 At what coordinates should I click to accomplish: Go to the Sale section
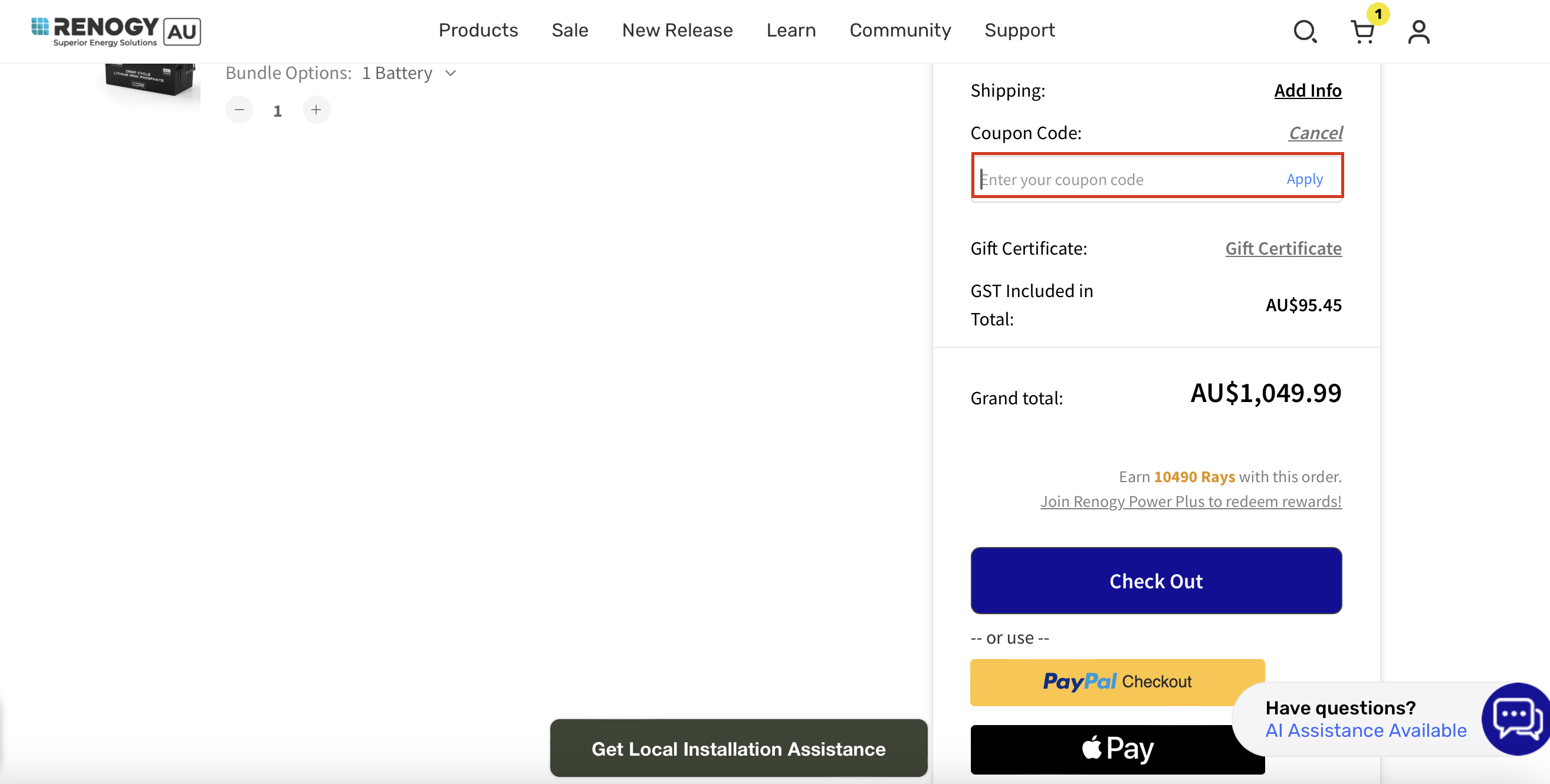click(569, 30)
